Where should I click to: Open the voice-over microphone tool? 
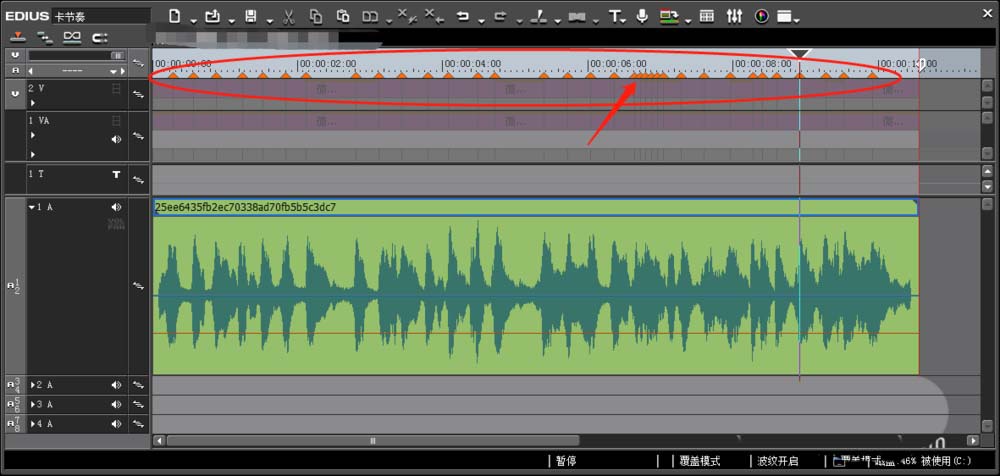click(641, 16)
